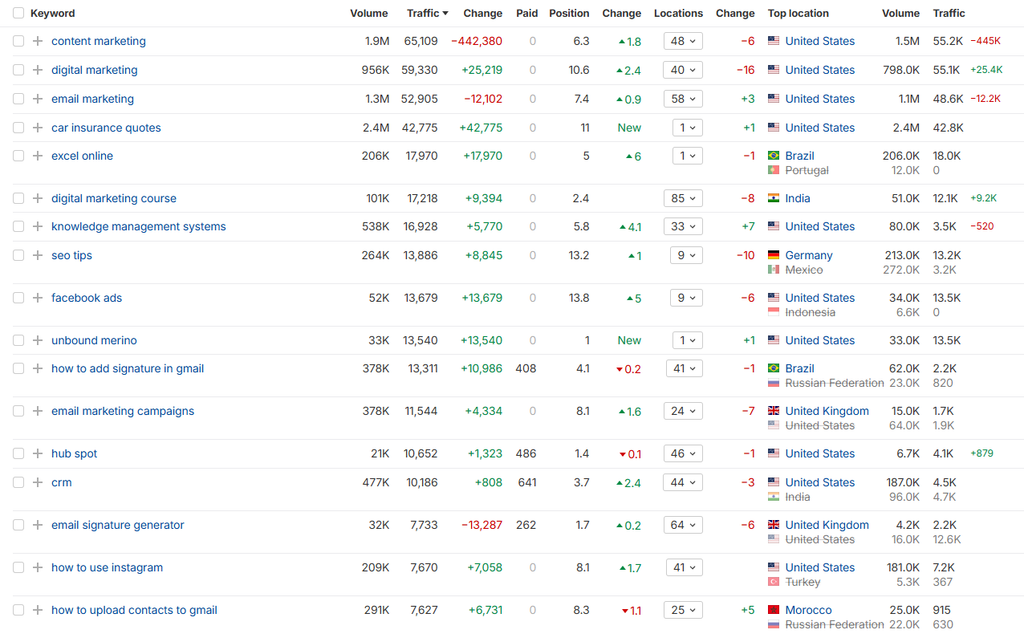Click the Turkey flag in how to use instagram row
The height and width of the screenshot is (638, 1024).
pos(773,581)
